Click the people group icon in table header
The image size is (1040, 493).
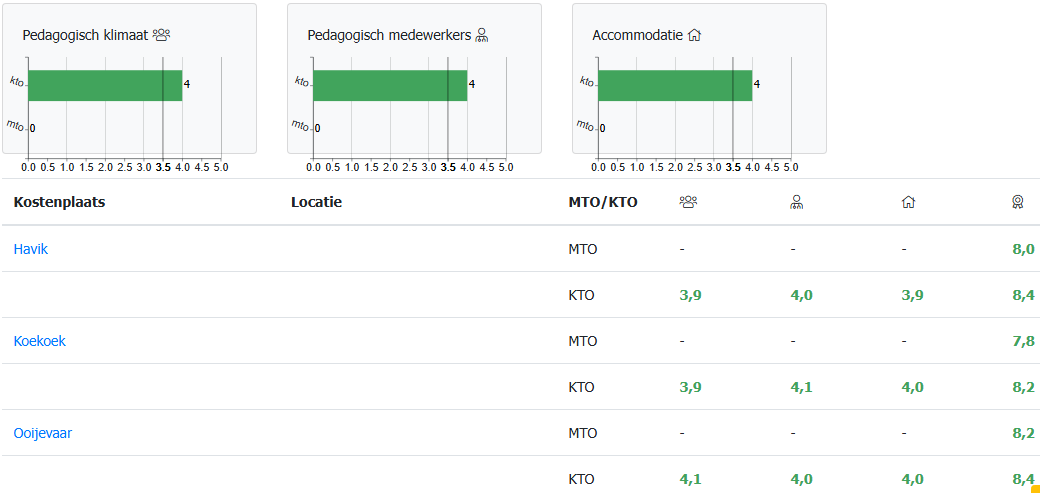pos(688,202)
